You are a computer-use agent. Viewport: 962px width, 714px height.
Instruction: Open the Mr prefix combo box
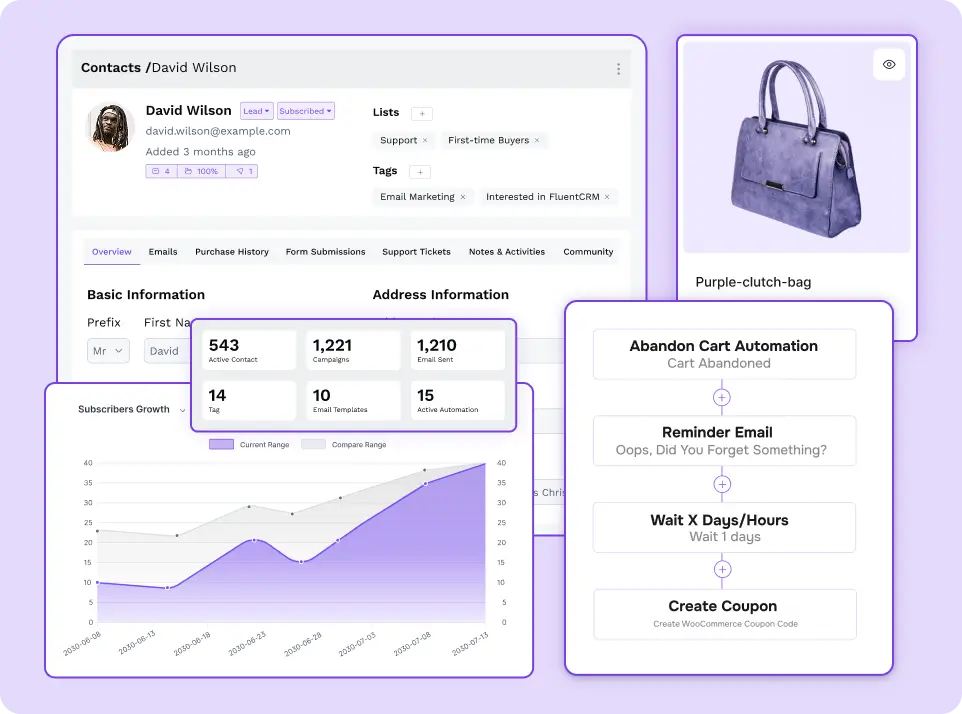tap(108, 351)
